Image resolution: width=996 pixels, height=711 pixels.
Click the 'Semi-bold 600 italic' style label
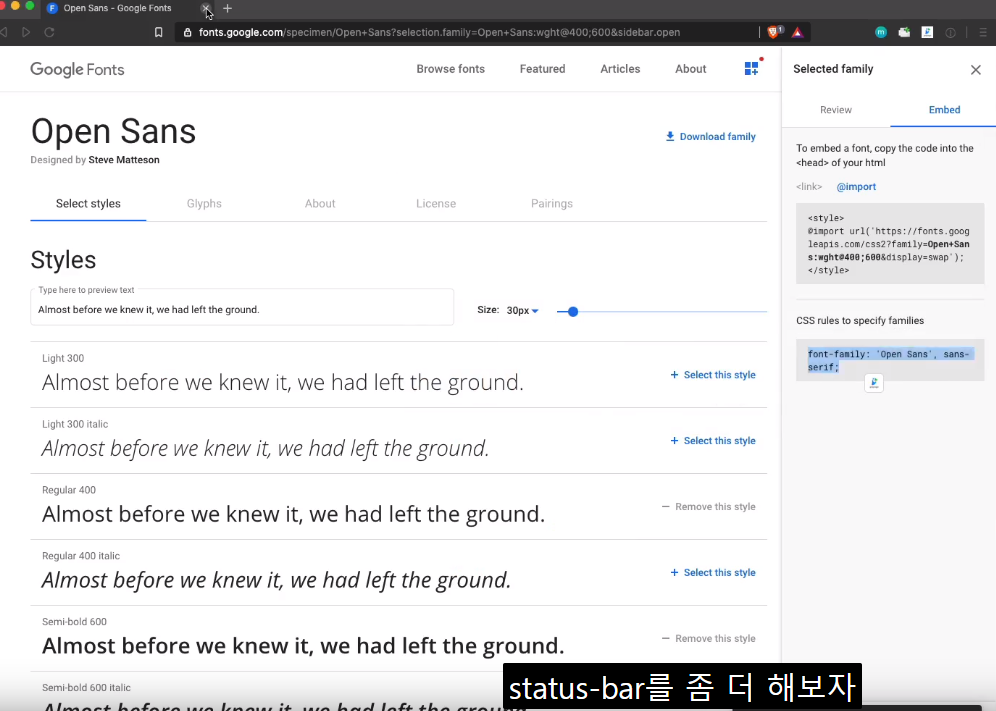coord(86,687)
